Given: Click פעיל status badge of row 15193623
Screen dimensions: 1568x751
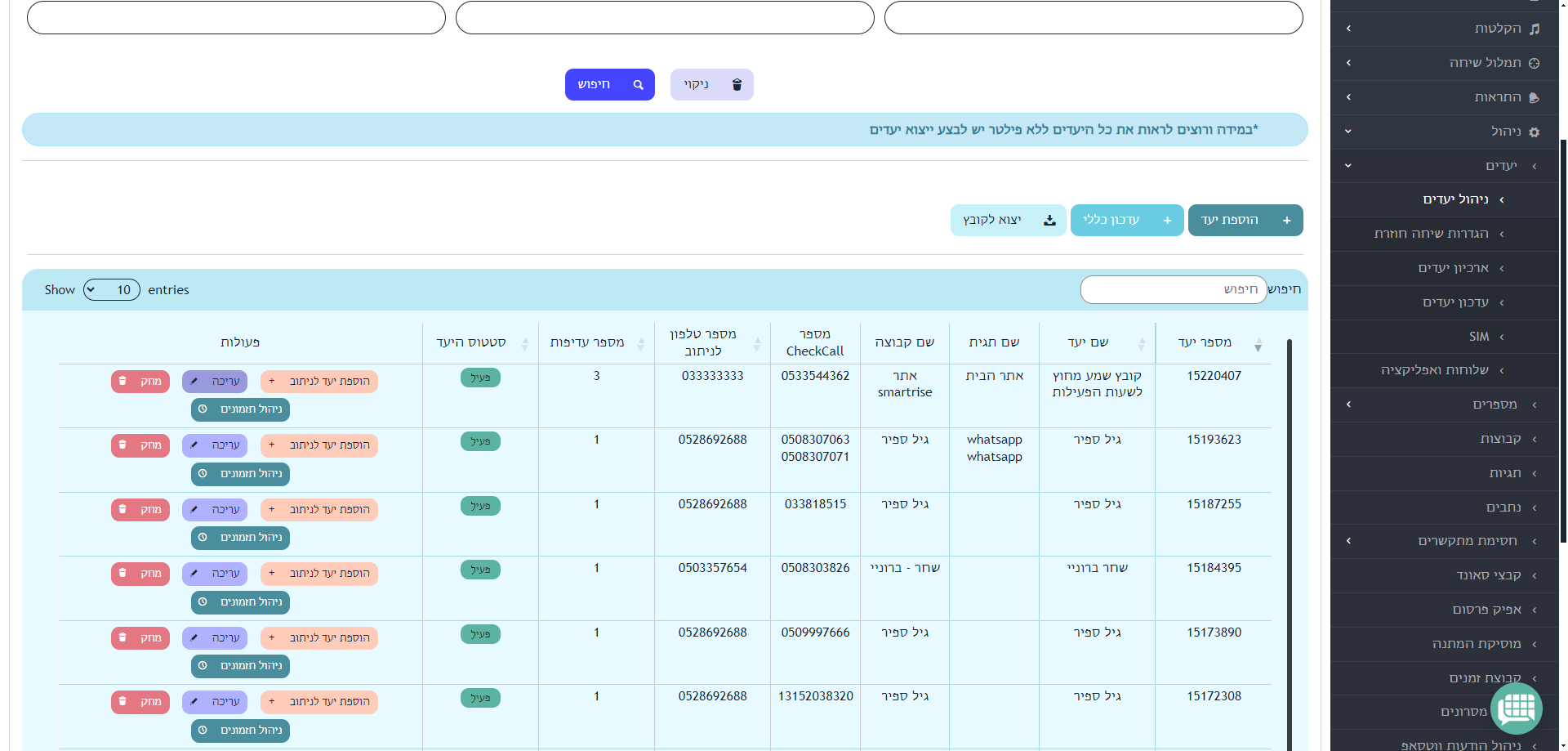Looking at the screenshot, I should click(480, 441).
